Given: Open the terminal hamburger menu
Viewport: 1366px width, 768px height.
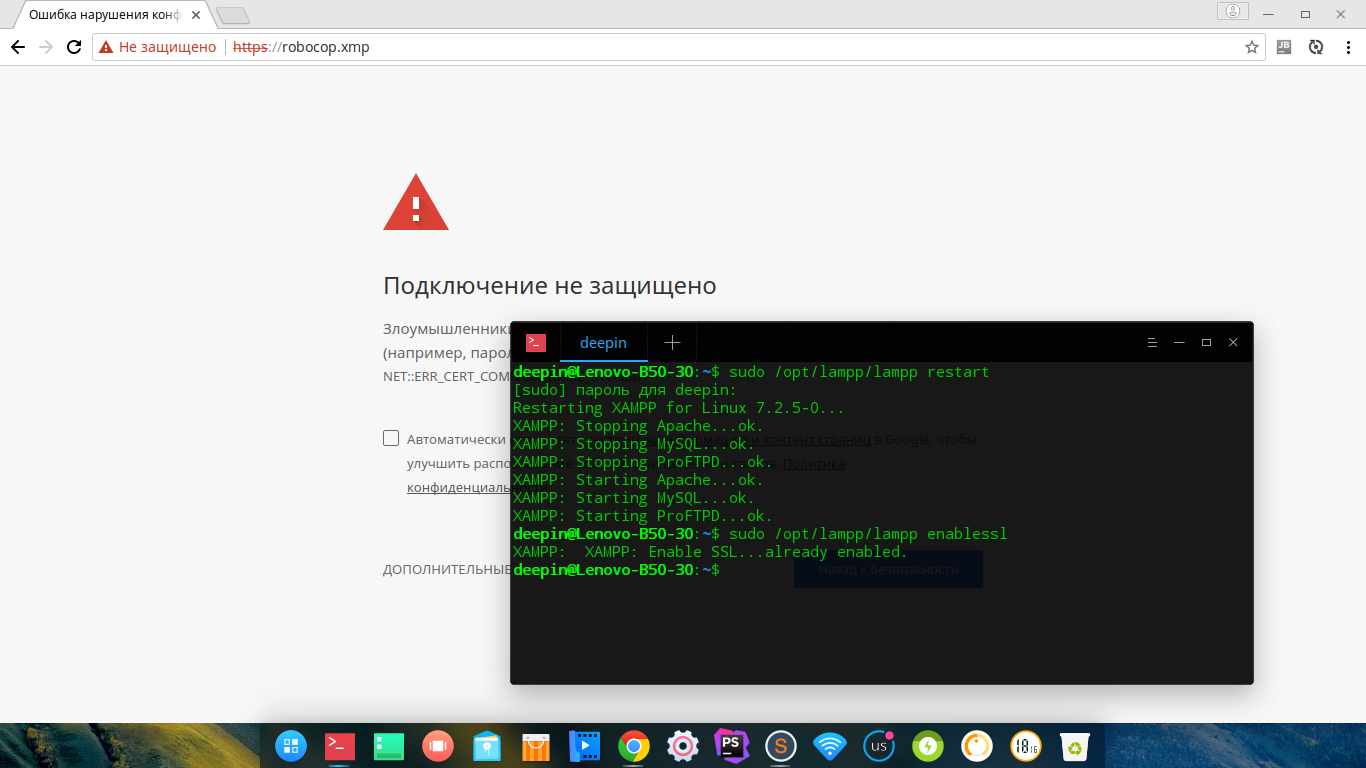Looking at the screenshot, I should coord(1152,342).
